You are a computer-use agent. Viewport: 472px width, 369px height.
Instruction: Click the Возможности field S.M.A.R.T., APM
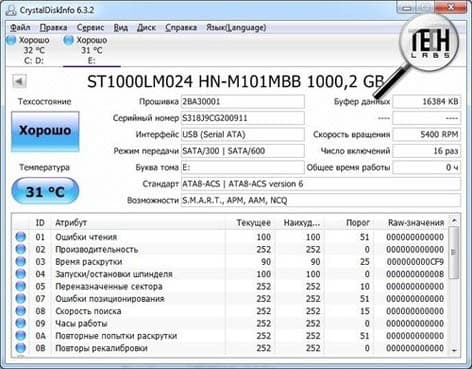click(x=321, y=200)
